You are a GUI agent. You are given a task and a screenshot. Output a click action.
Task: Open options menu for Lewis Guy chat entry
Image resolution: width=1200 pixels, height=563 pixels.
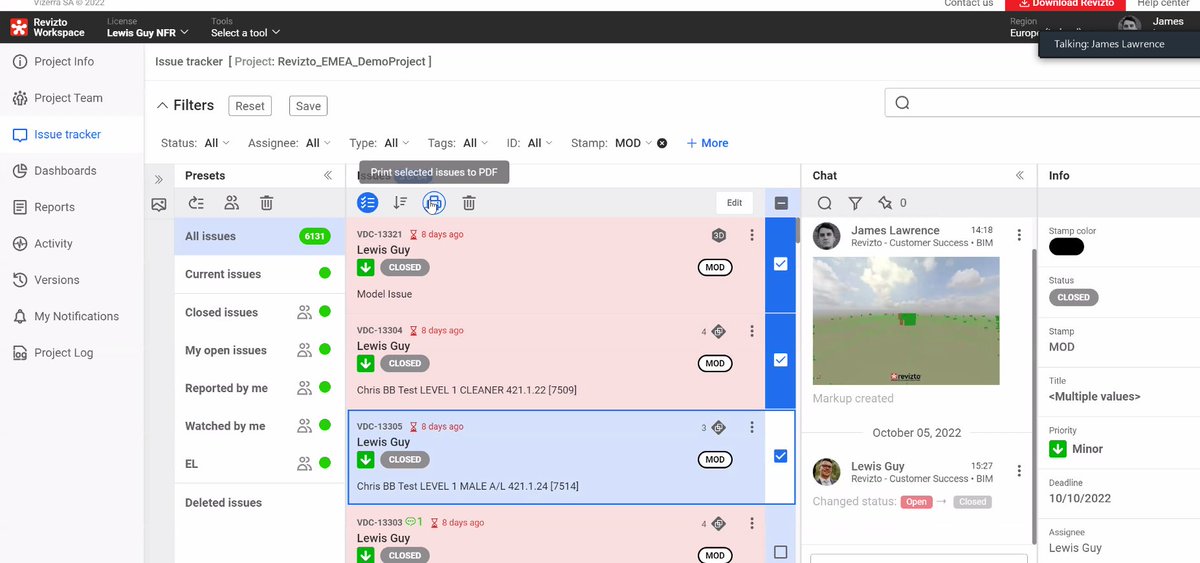point(1019,471)
